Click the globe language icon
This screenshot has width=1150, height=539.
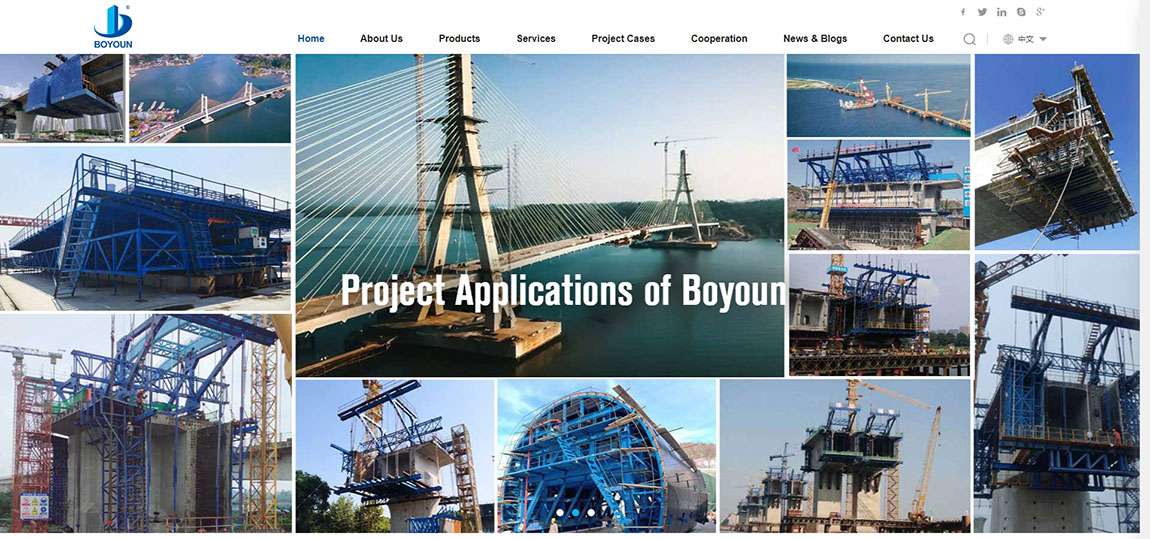(x=1008, y=39)
